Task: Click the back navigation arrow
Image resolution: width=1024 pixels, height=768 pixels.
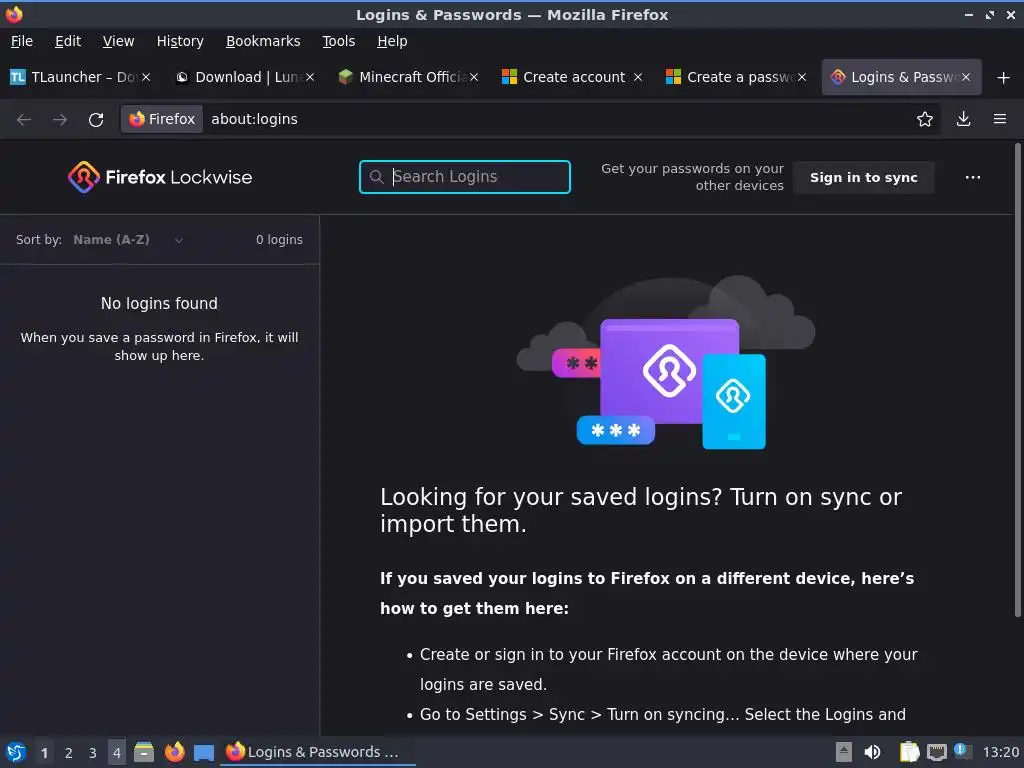Action: (x=24, y=120)
